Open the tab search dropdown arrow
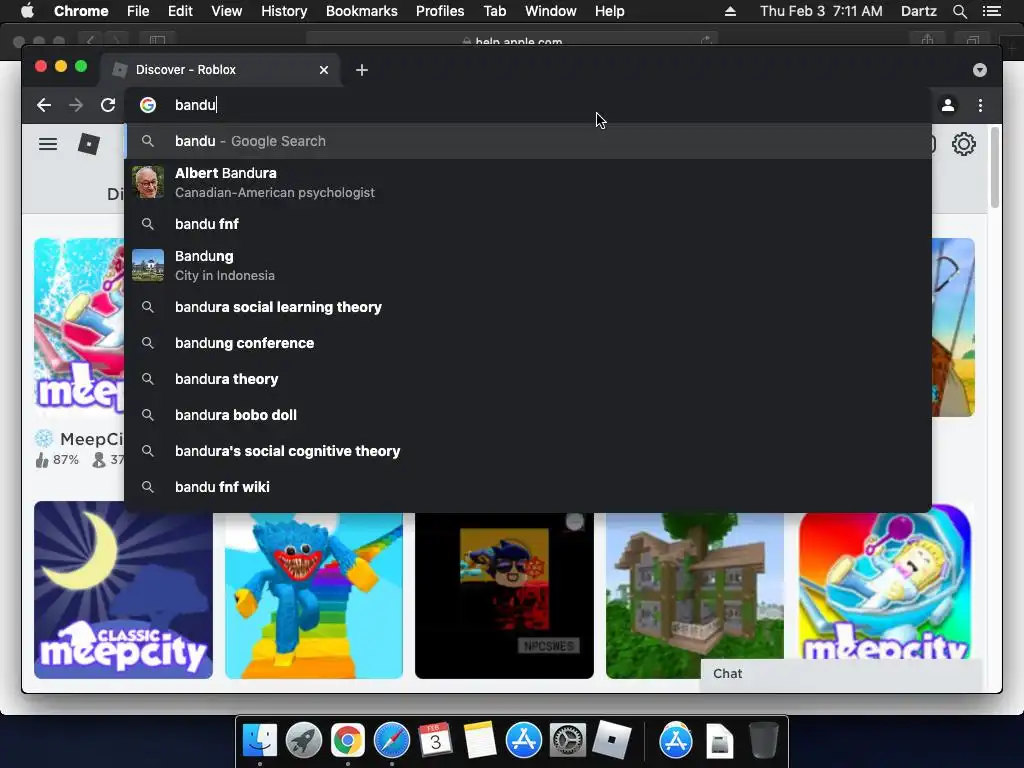The width and height of the screenshot is (1024, 768). pyautogui.click(x=980, y=70)
